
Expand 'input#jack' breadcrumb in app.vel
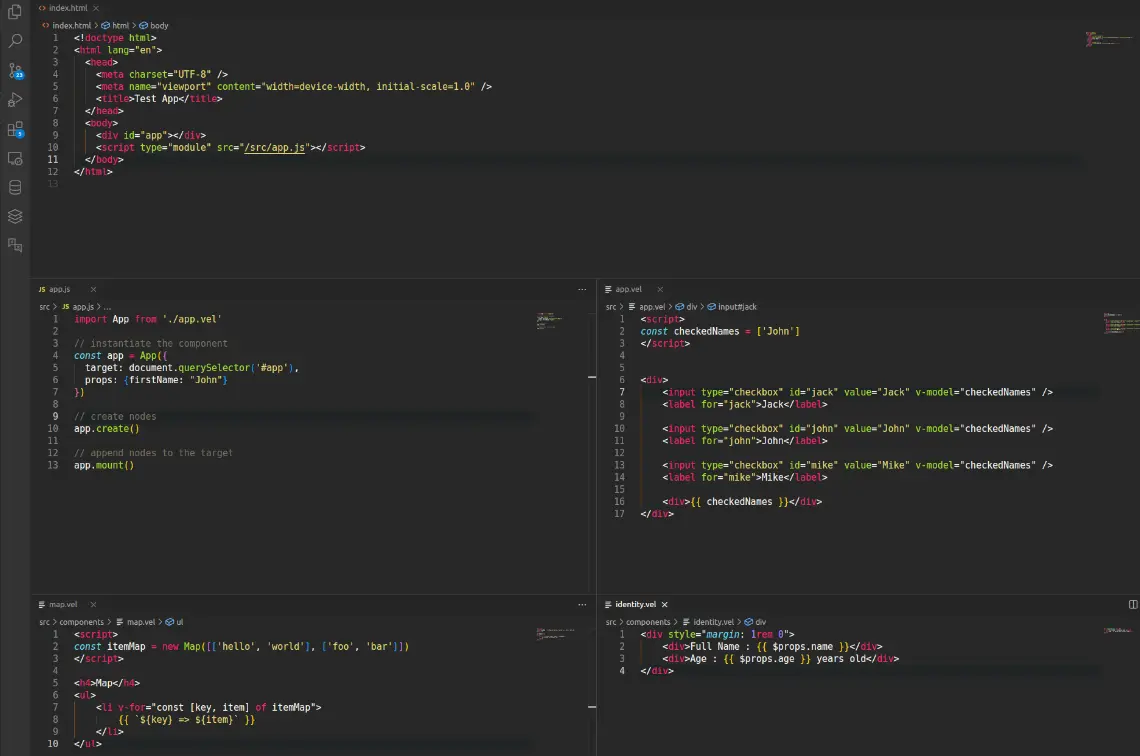click(x=737, y=307)
